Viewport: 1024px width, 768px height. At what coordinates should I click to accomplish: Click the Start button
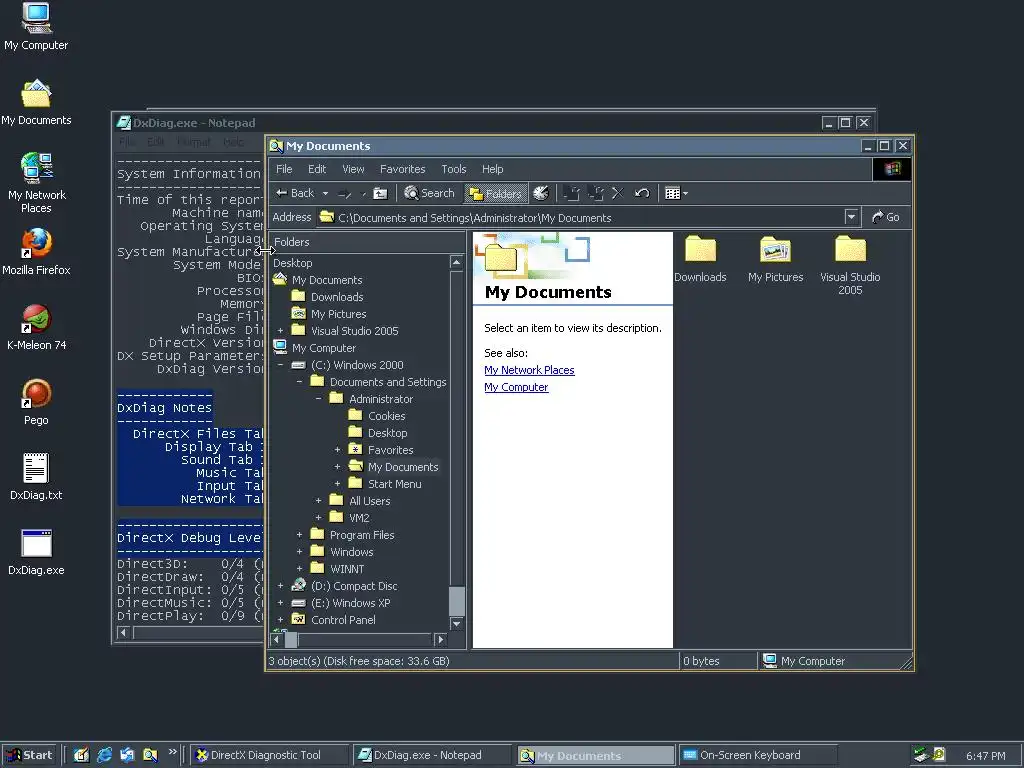pos(29,755)
